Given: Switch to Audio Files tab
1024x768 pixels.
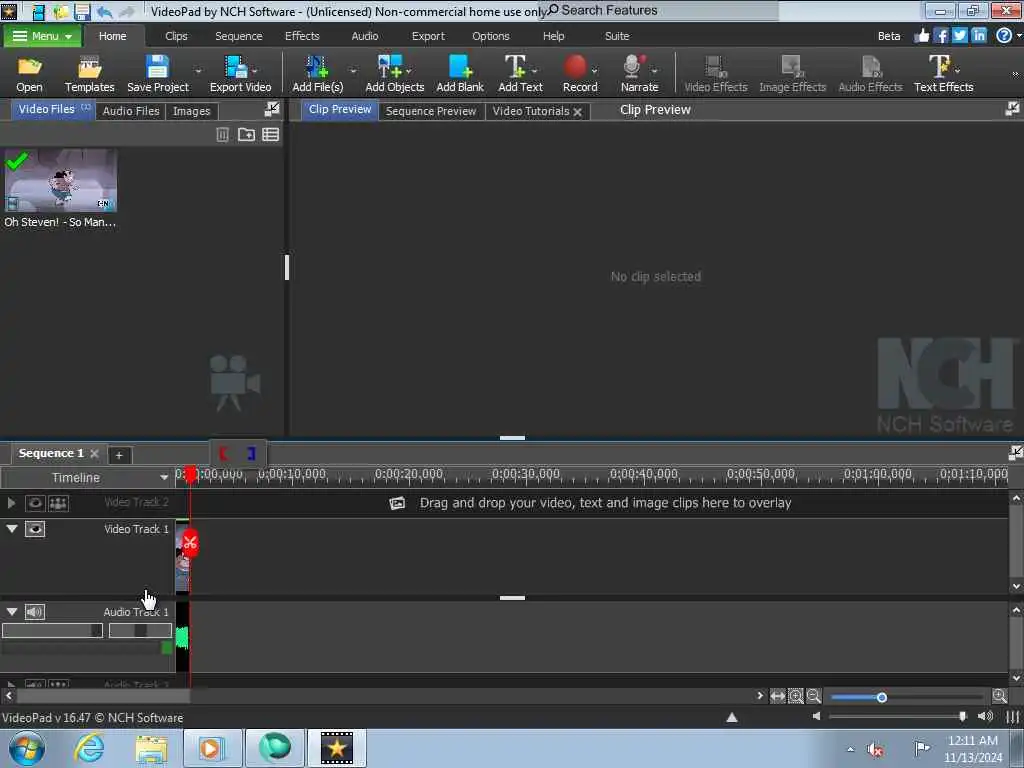Looking at the screenshot, I should pyautogui.click(x=131, y=111).
